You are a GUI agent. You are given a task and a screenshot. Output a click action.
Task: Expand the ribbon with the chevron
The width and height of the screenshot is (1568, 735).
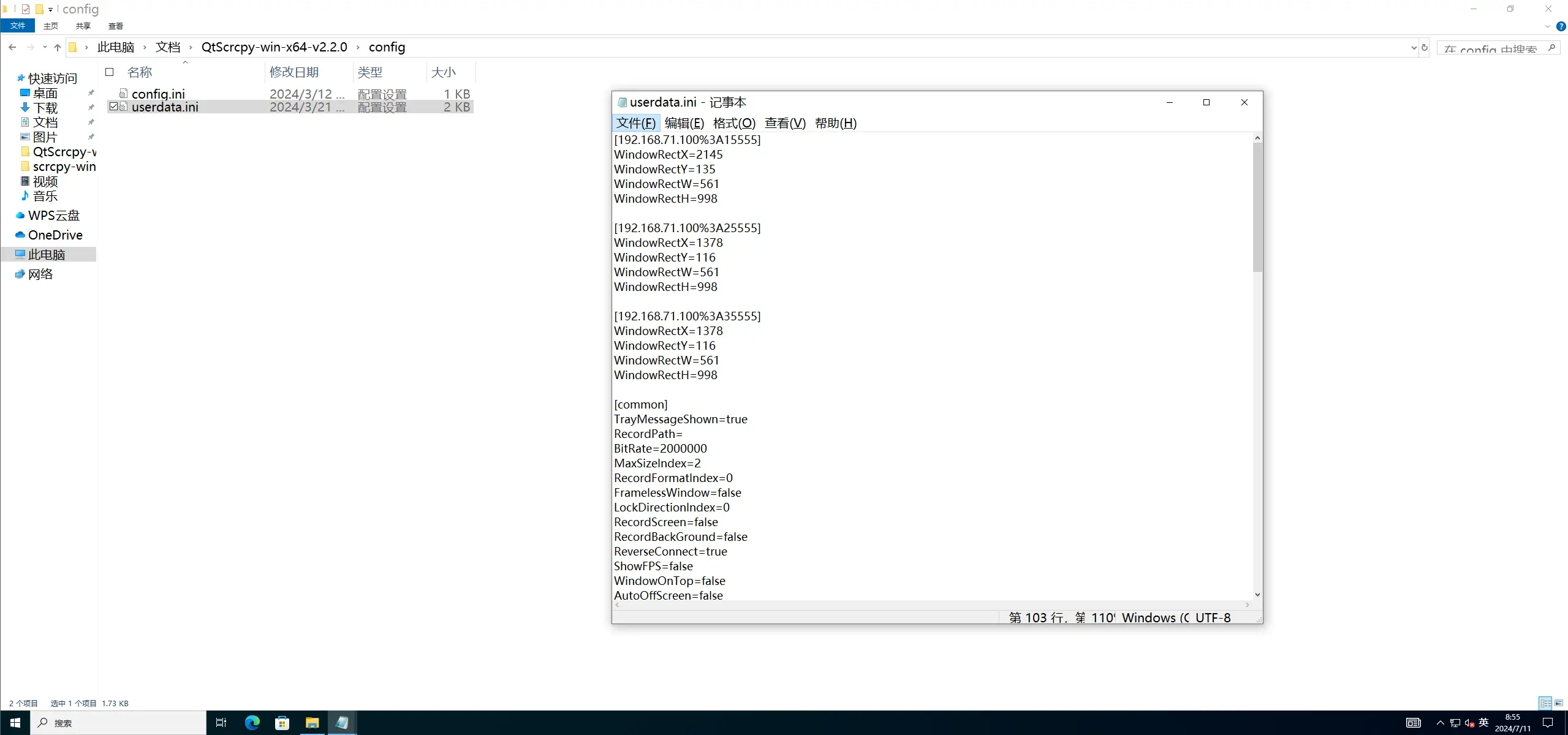pos(1547,26)
